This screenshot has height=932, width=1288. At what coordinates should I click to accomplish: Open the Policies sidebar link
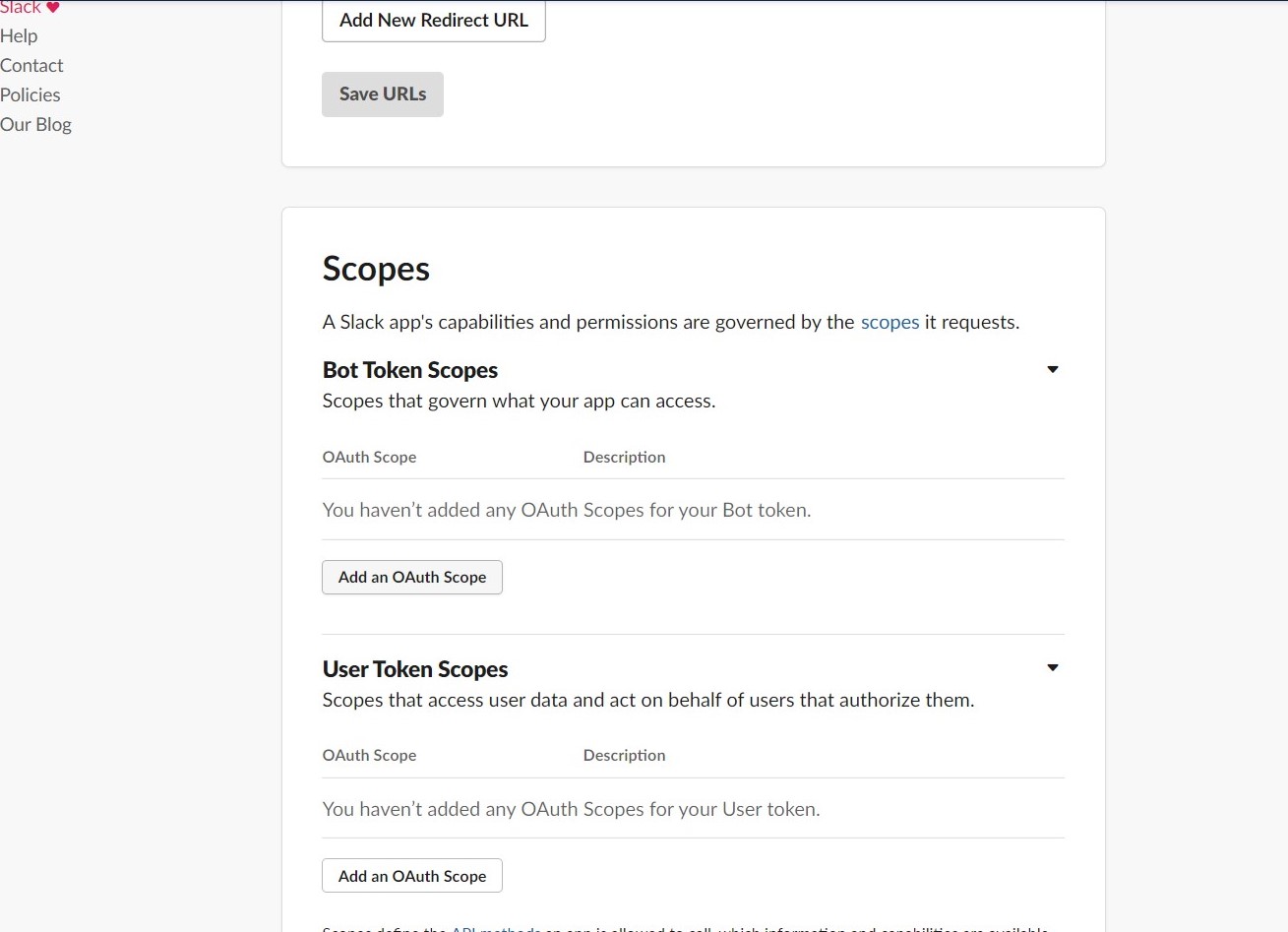coord(31,95)
